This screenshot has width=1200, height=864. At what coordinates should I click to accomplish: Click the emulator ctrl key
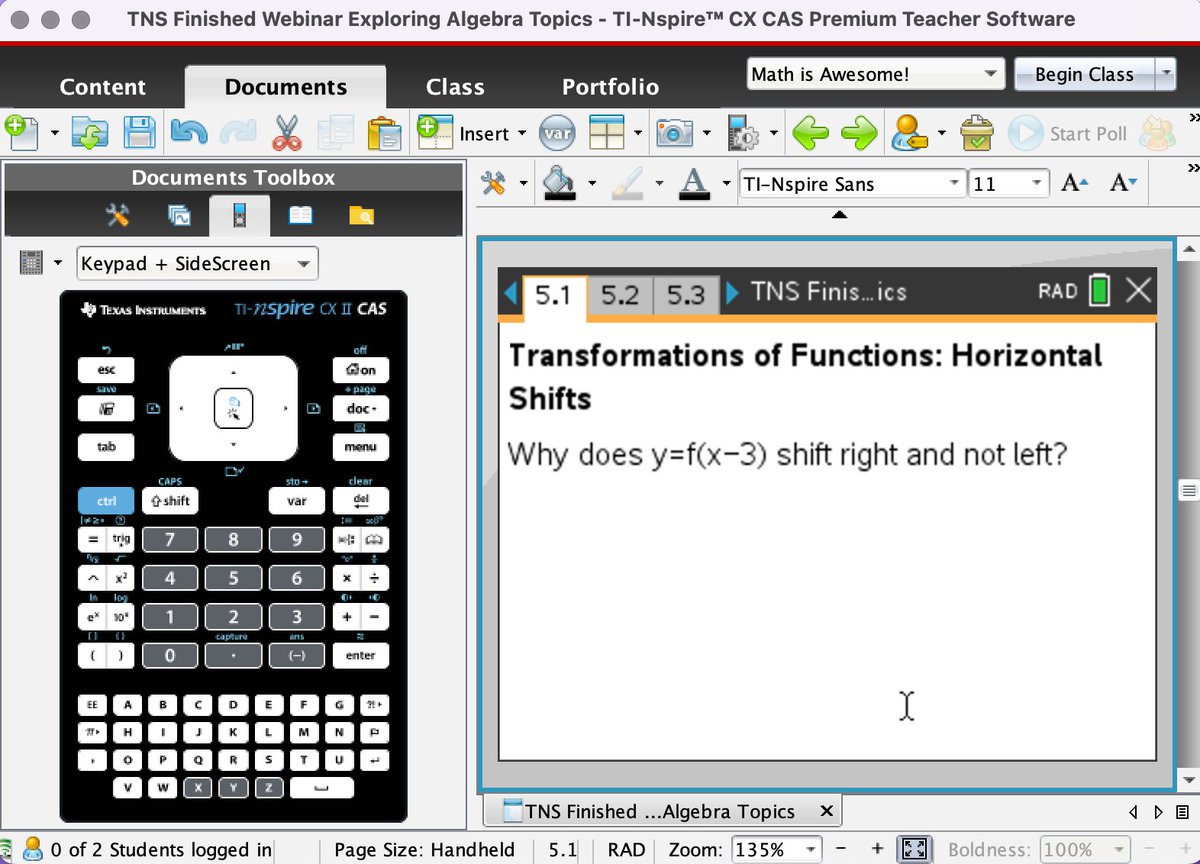[x=106, y=500]
